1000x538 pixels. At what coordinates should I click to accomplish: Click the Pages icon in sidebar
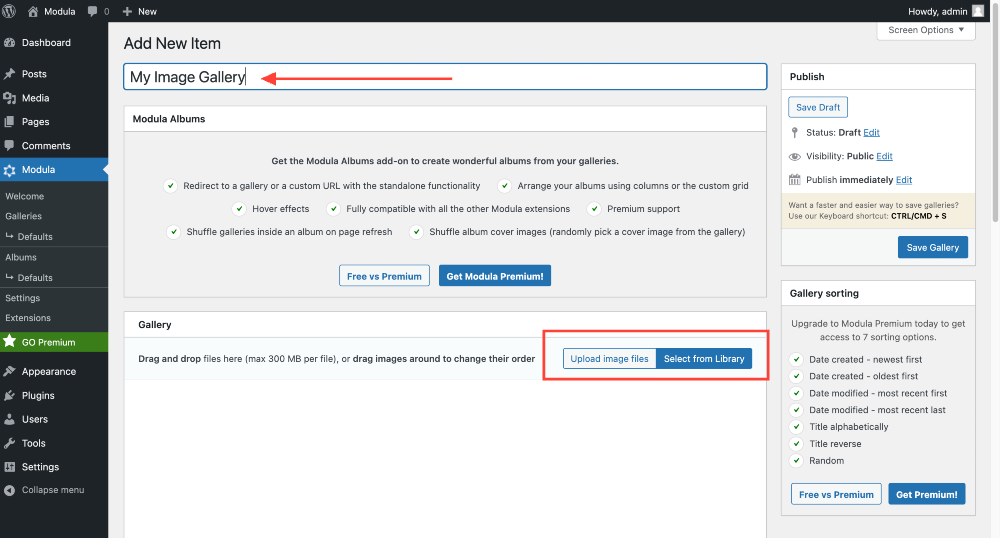(x=10, y=122)
